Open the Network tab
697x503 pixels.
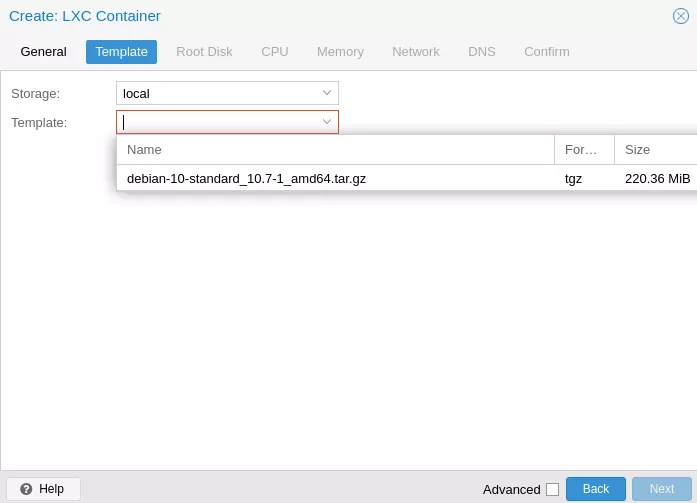416,52
